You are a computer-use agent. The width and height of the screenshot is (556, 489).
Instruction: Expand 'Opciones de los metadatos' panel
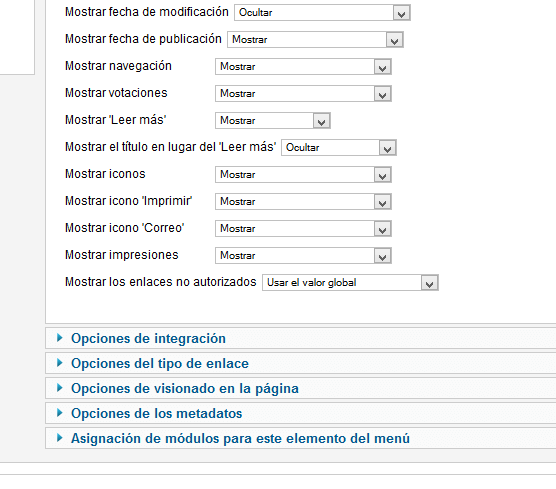(156, 413)
